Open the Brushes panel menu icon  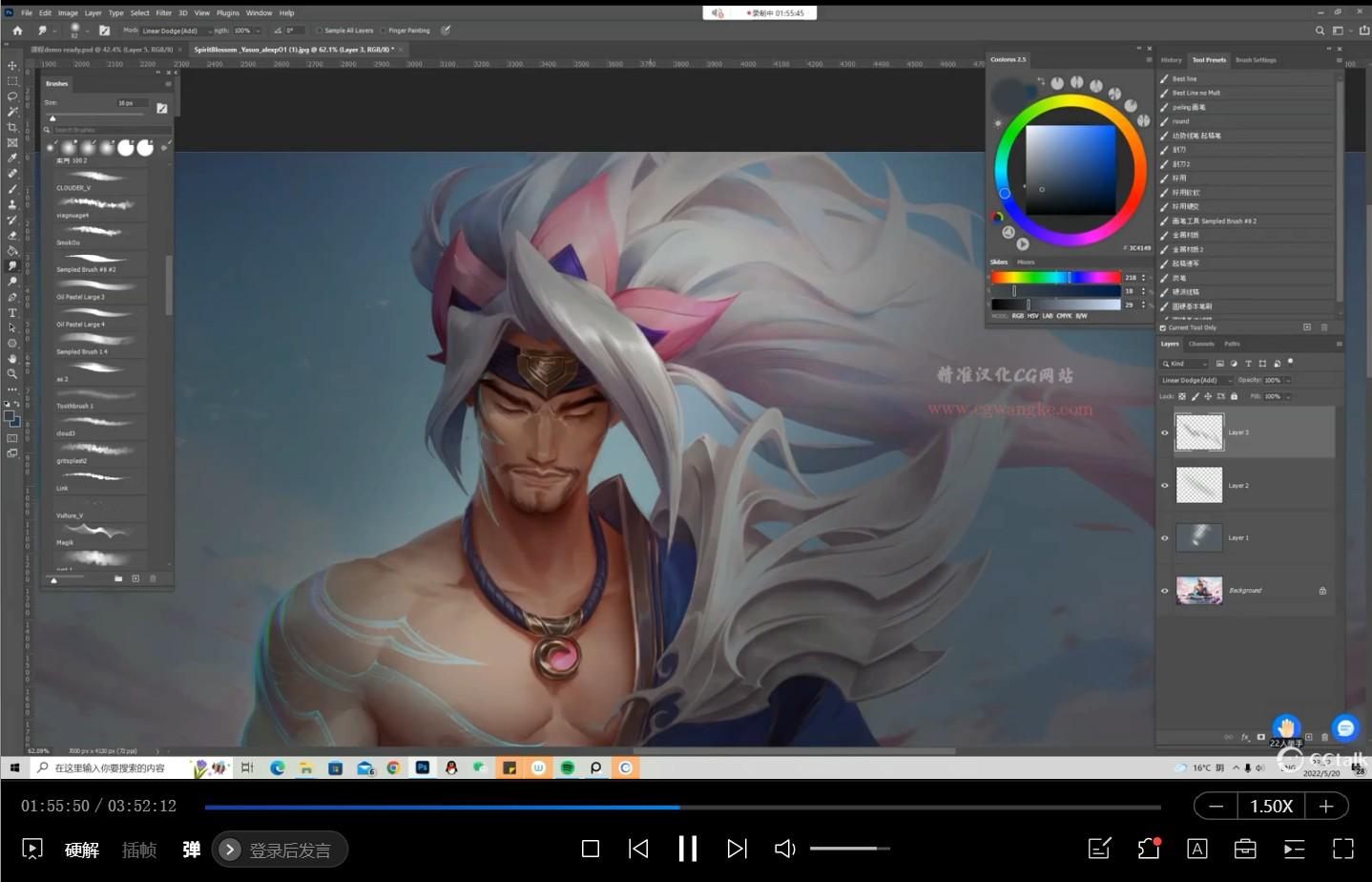(x=169, y=84)
